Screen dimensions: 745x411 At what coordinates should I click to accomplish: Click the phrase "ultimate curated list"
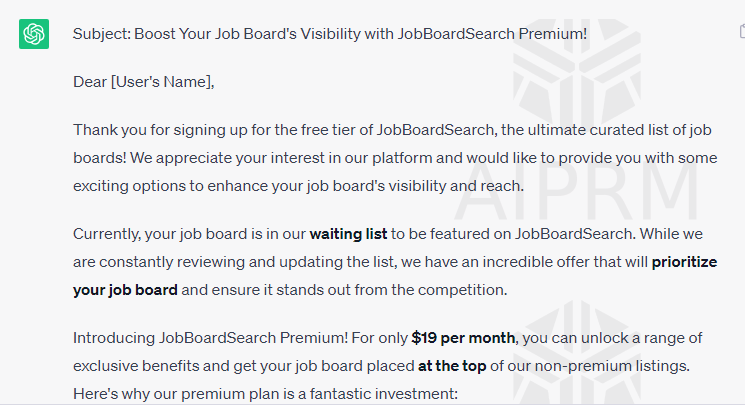click(567, 130)
